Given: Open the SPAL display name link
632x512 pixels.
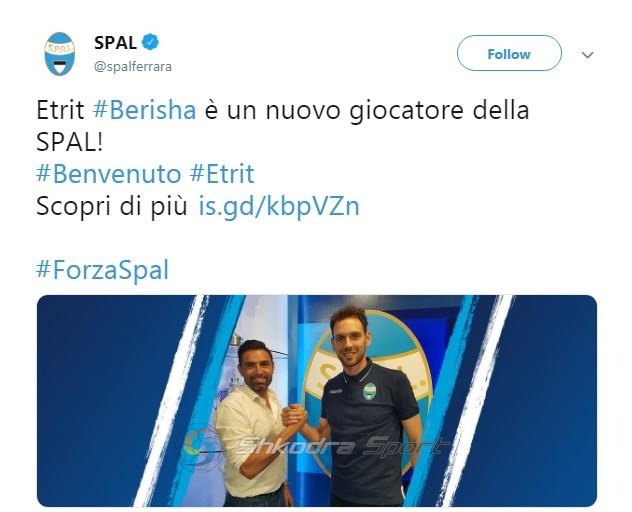Looking at the screenshot, I should tap(115, 43).
